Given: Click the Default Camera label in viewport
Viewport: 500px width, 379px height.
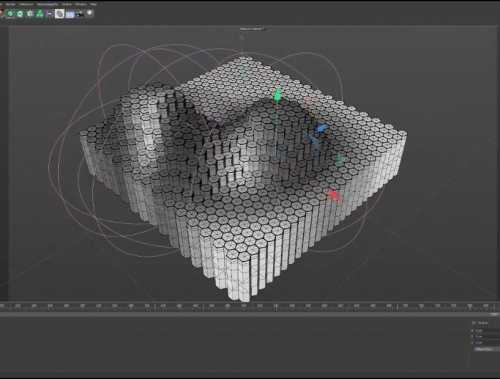Looking at the screenshot, I should coord(250,29).
